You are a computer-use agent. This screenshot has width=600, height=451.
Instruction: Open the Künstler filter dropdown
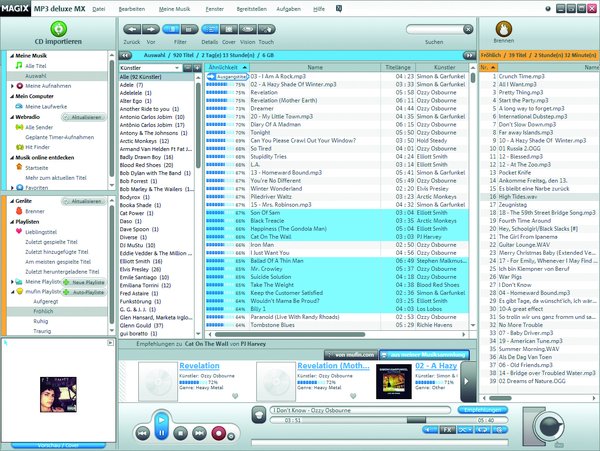point(177,68)
